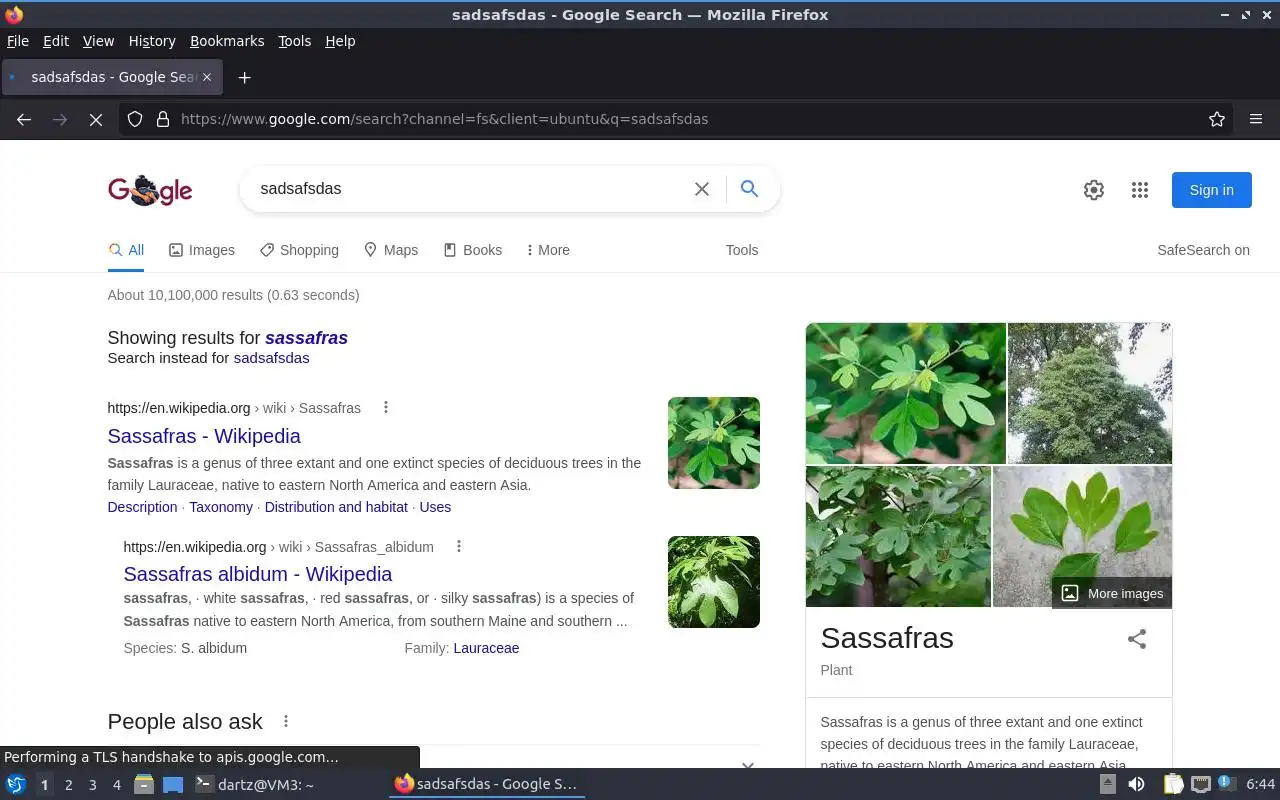Screen dimensions: 1280x800
Task: Click More images in knowledge panel
Action: click(x=1112, y=593)
